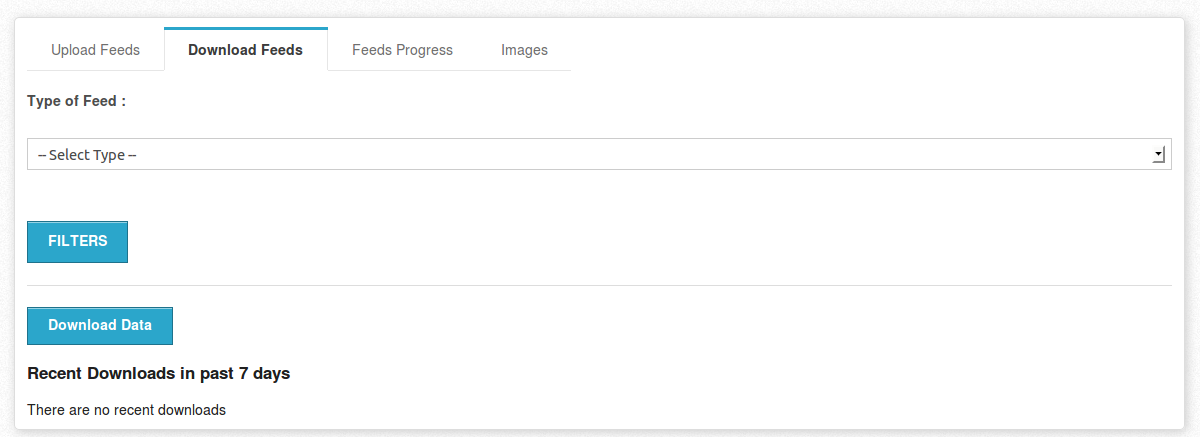Go to the Images tab
1200x437 pixels.
click(x=524, y=50)
